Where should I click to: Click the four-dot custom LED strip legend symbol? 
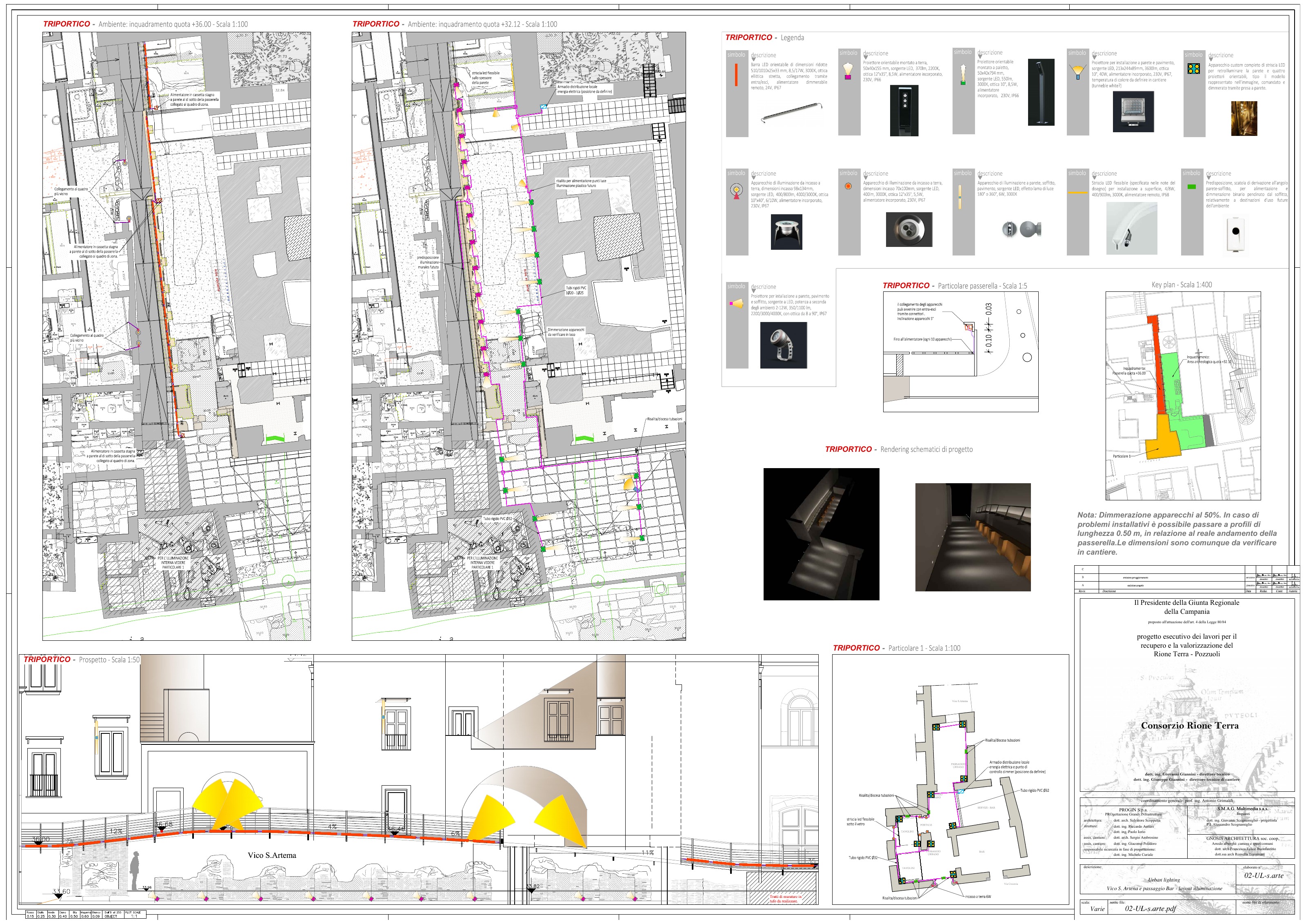[1193, 69]
